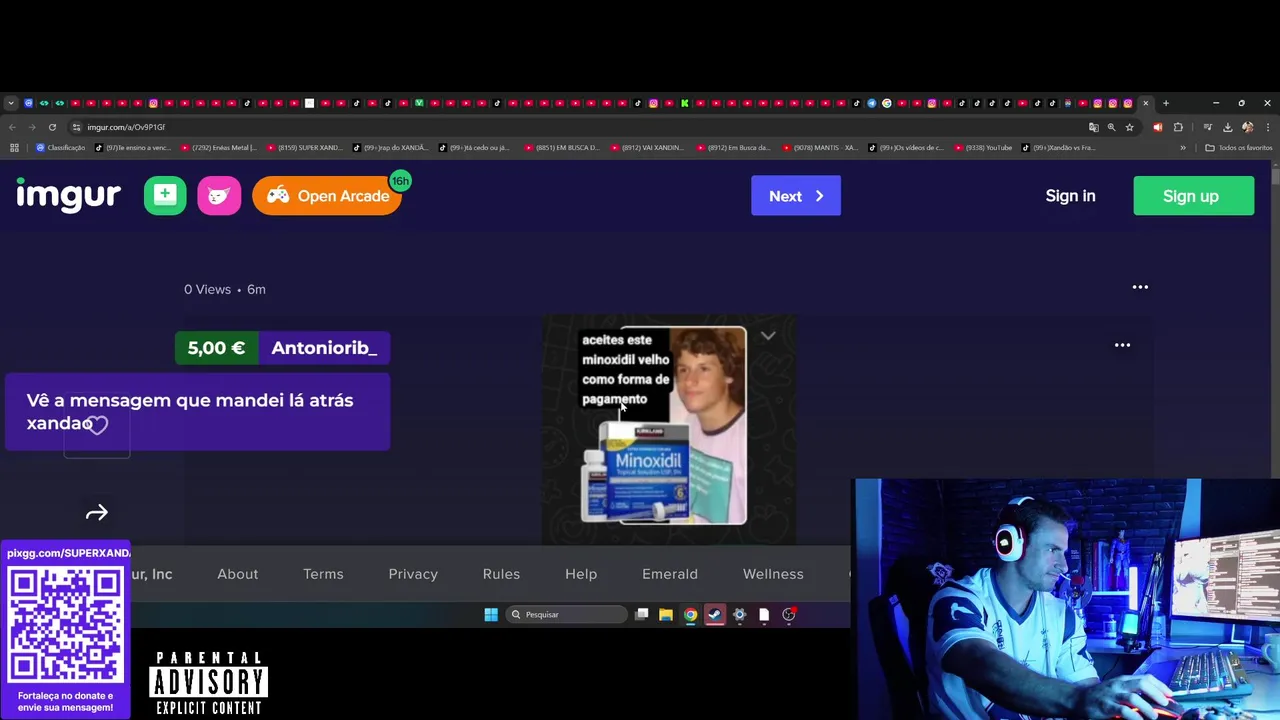Open the Privacy footer link
This screenshot has height=720, width=1280.
(413, 574)
